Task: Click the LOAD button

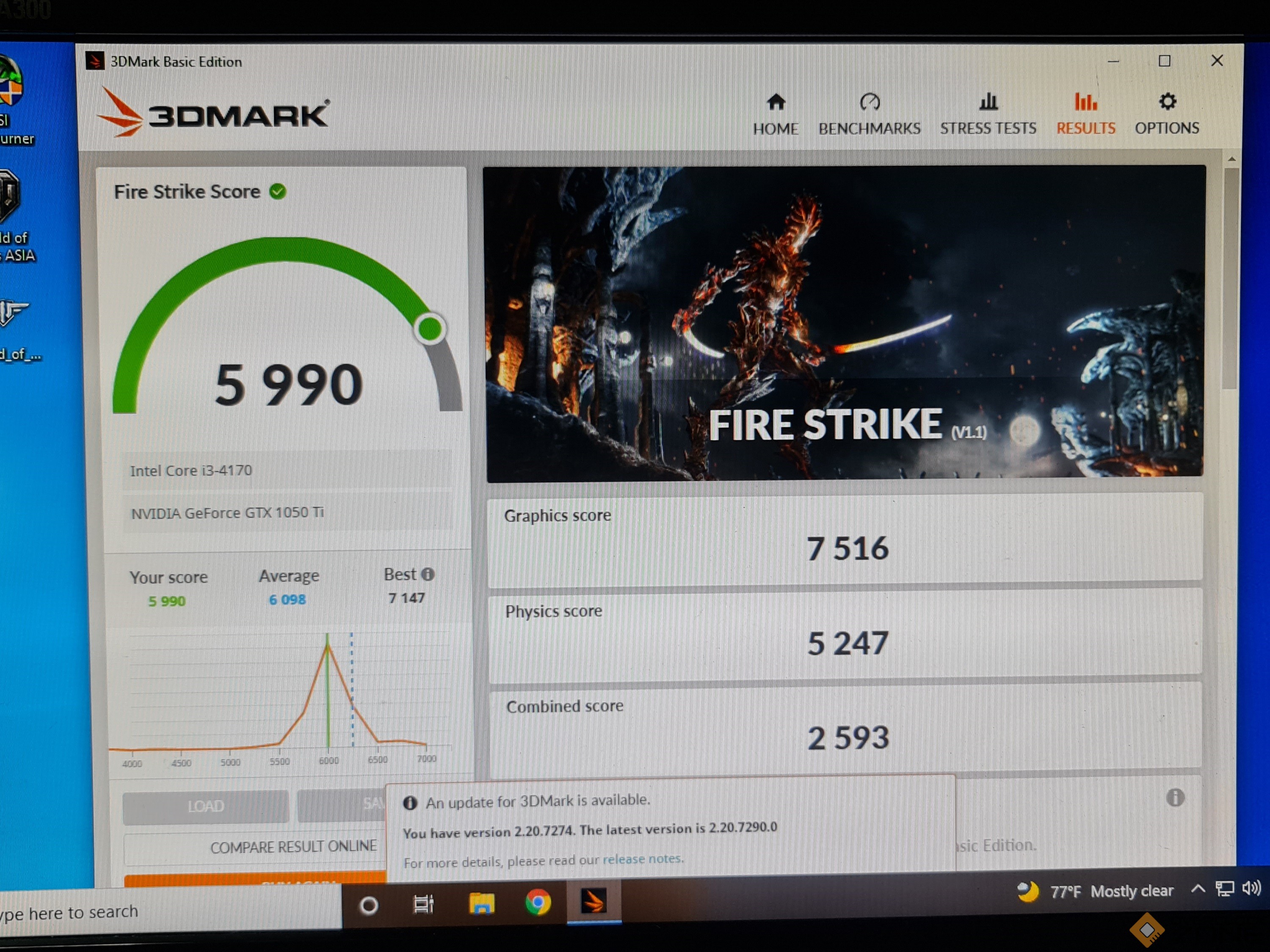Action: (x=206, y=807)
